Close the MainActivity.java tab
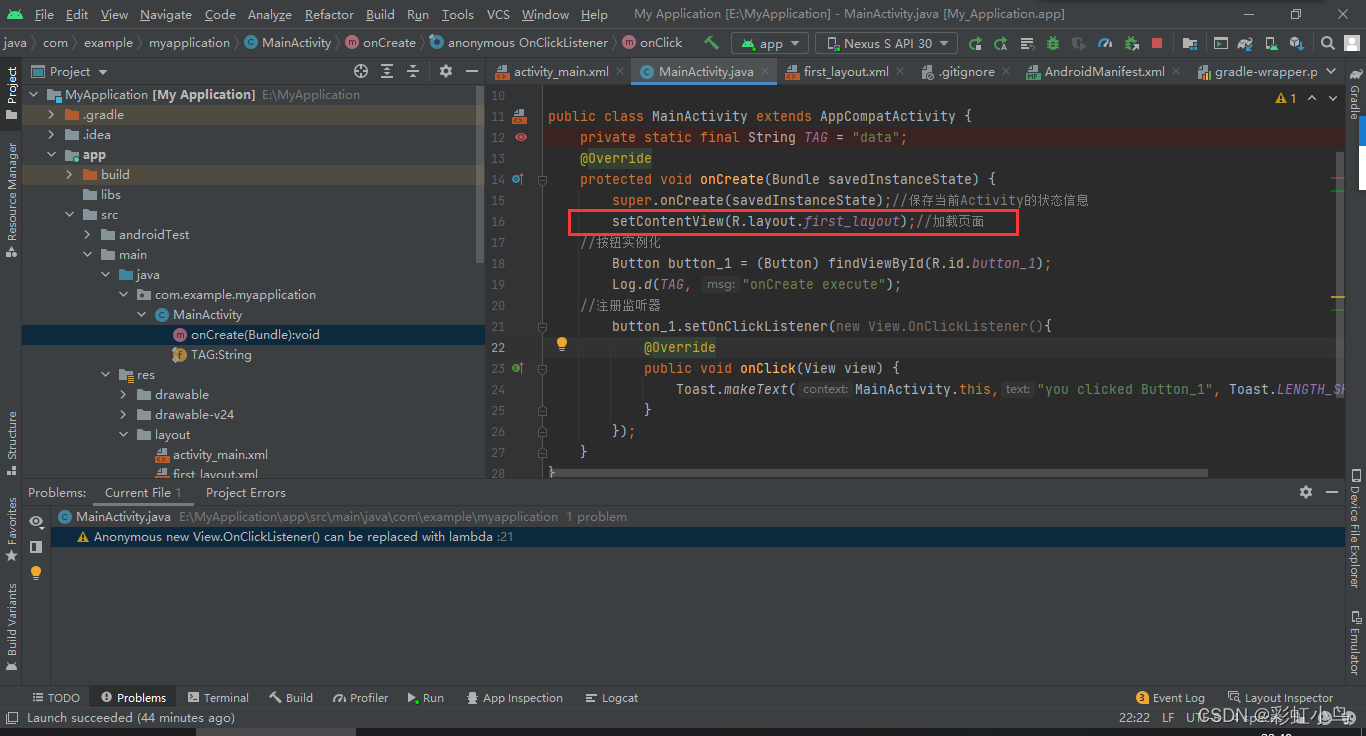The image size is (1366, 736). (x=766, y=71)
